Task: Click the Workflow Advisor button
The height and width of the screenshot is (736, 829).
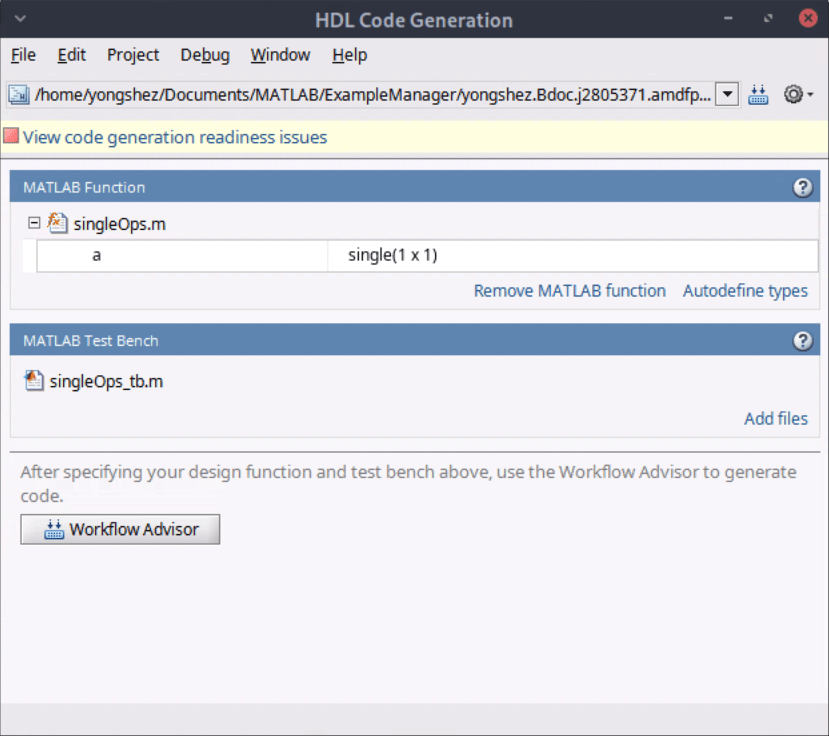Action: 120,530
